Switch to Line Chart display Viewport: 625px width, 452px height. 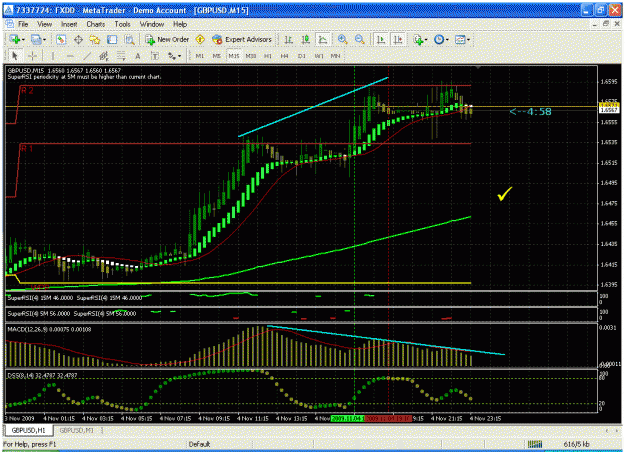[323, 39]
